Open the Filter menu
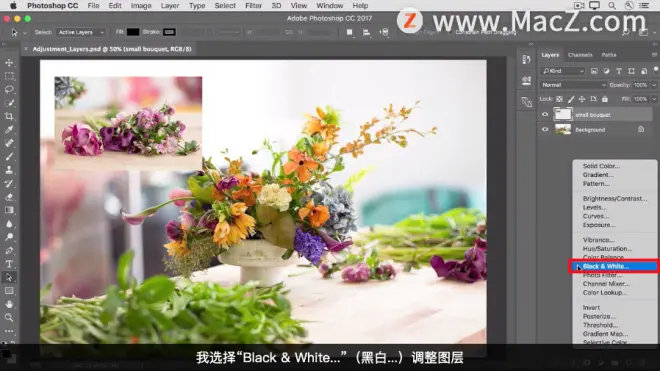The height and width of the screenshot is (371, 660). tap(253, 5)
